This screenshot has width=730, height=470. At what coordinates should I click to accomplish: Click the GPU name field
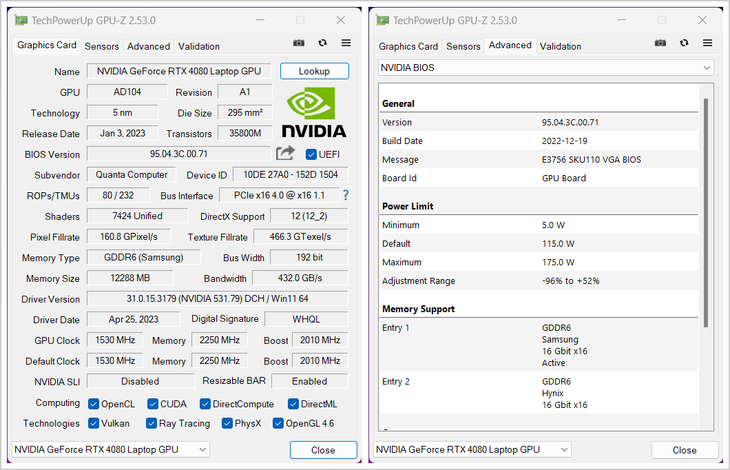tap(179, 71)
